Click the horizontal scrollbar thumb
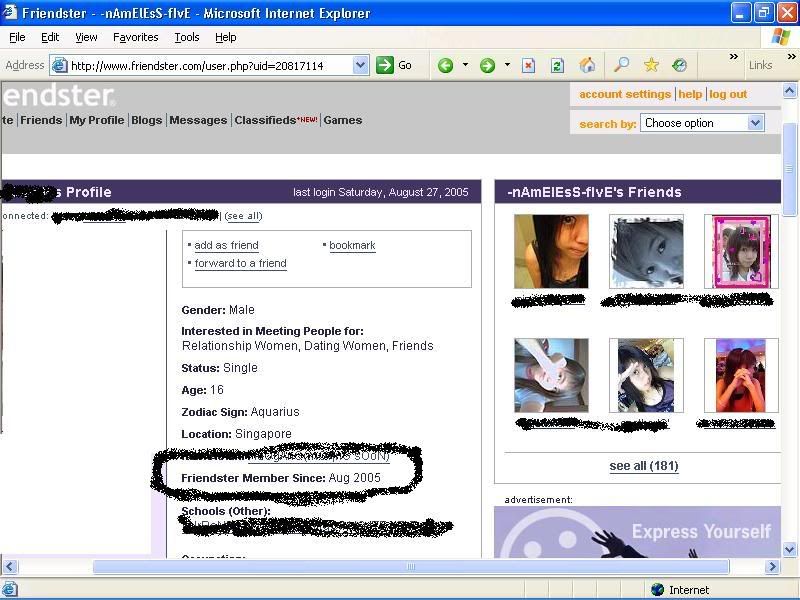Image resolution: width=800 pixels, height=600 pixels. click(x=411, y=566)
